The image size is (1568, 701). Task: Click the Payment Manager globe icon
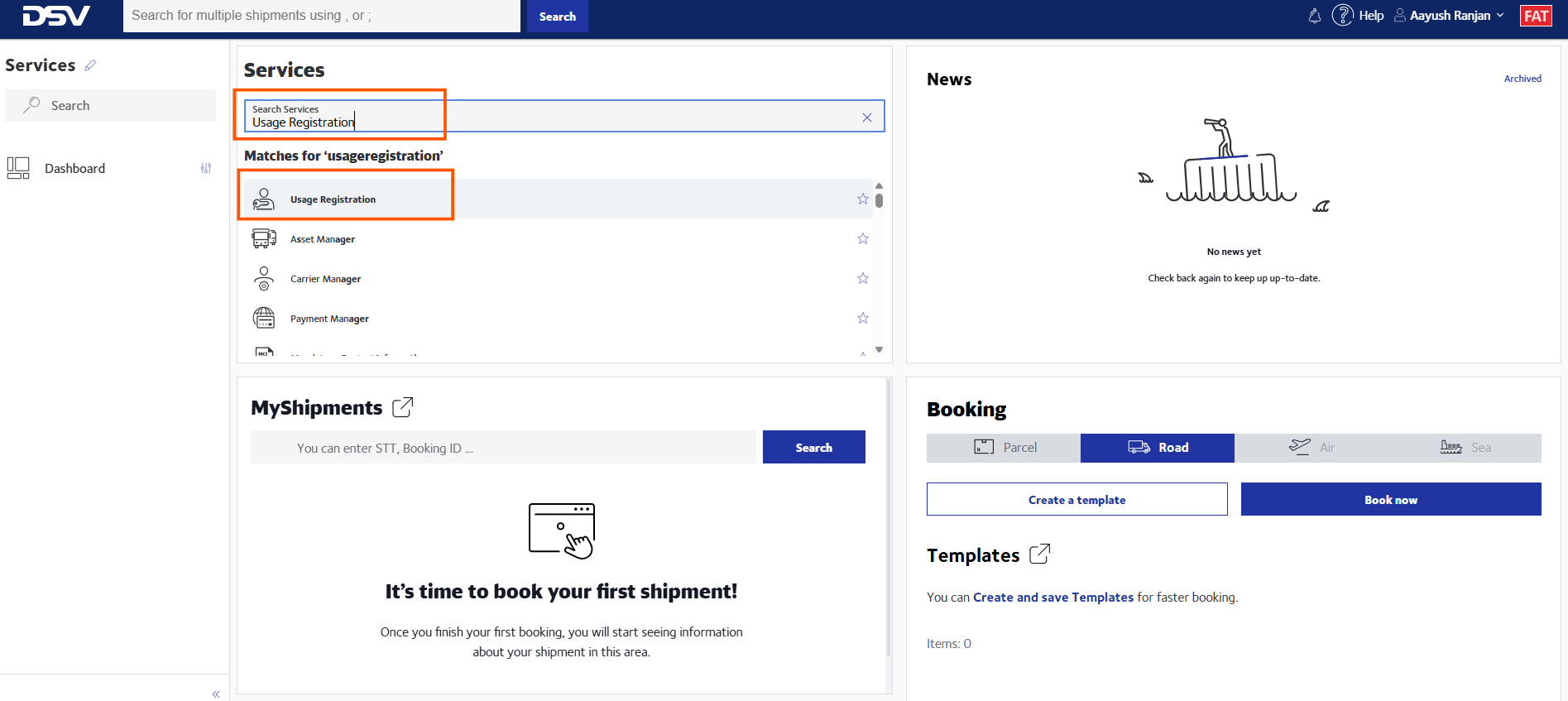coord(264,318)
